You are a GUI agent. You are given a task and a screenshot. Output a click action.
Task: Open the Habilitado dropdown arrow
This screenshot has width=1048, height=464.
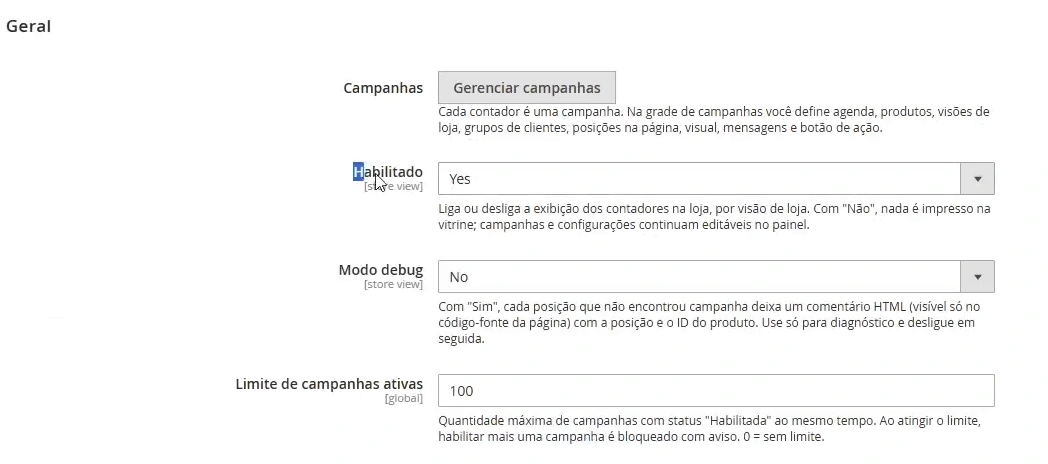tap(977, 179)
